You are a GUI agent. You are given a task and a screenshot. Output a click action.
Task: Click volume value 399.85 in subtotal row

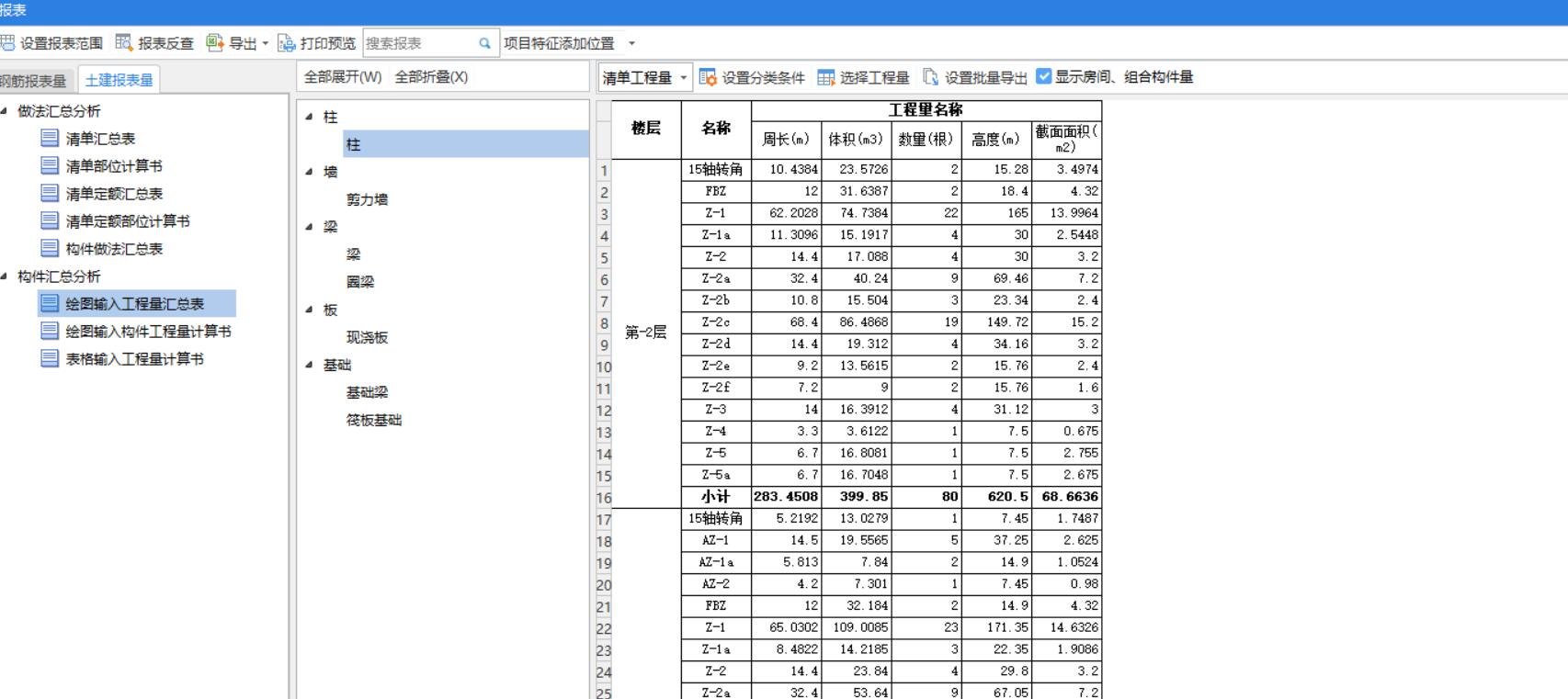(856, 496)
